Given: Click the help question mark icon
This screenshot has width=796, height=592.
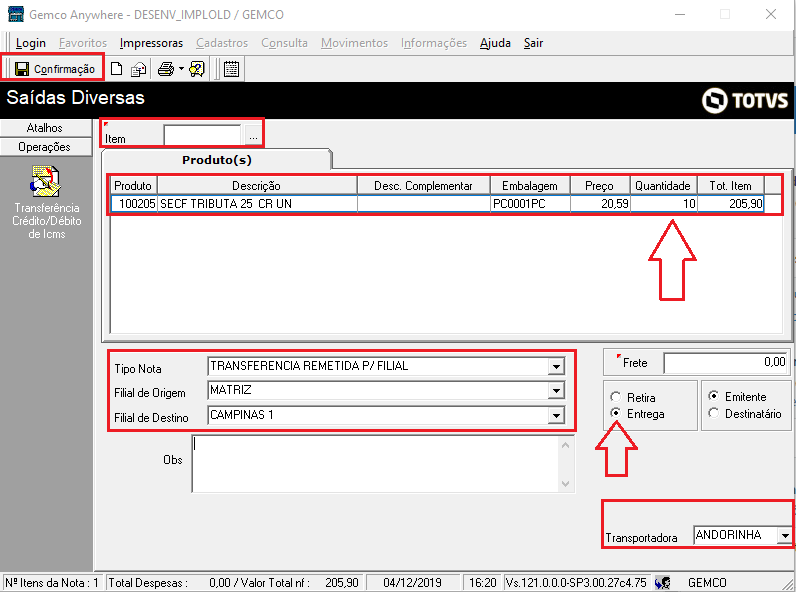Looking at the screenshot, I should point(197,69).
